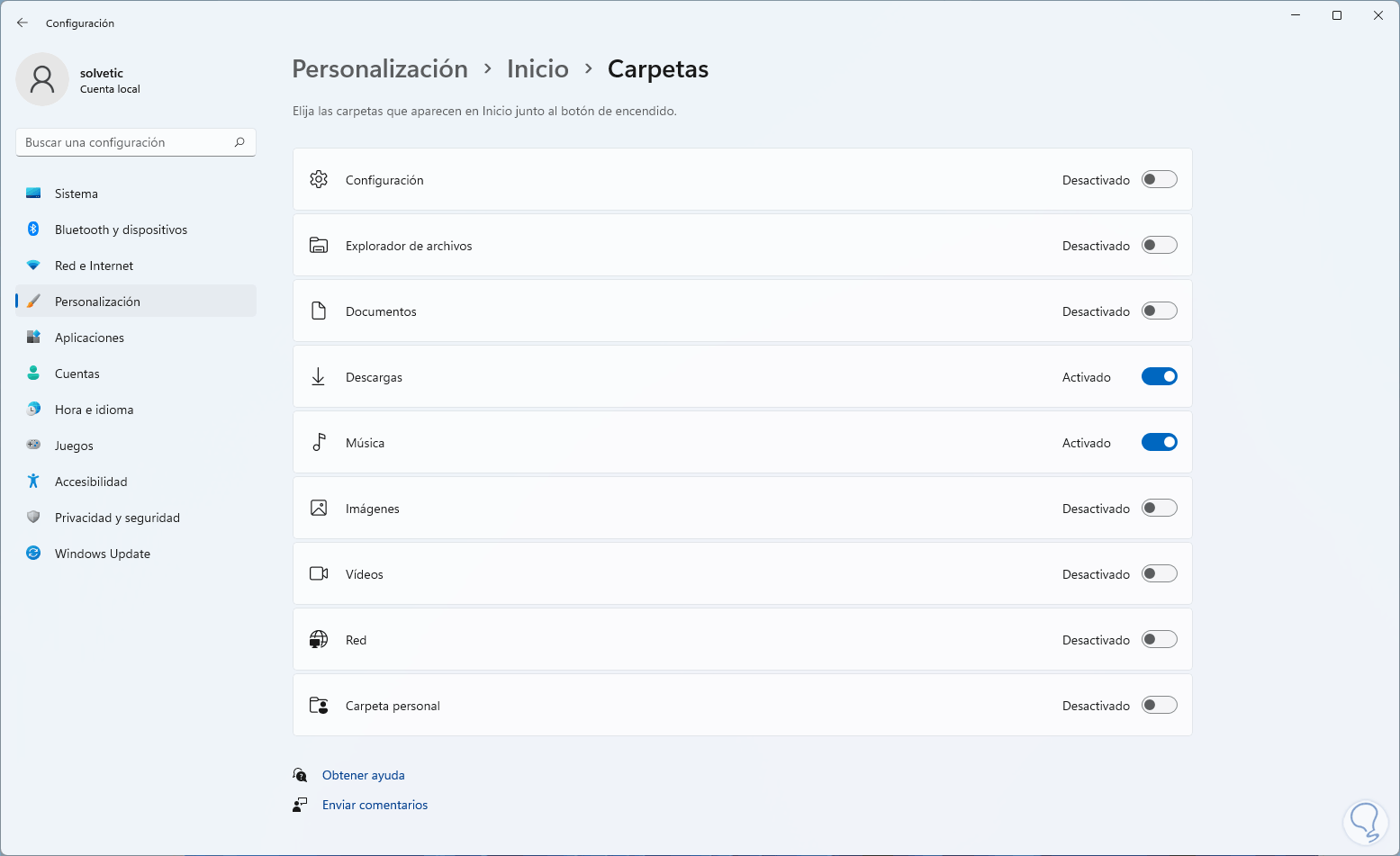Click the search magnifier icon

pyautogui.click(x=239, y=142)
